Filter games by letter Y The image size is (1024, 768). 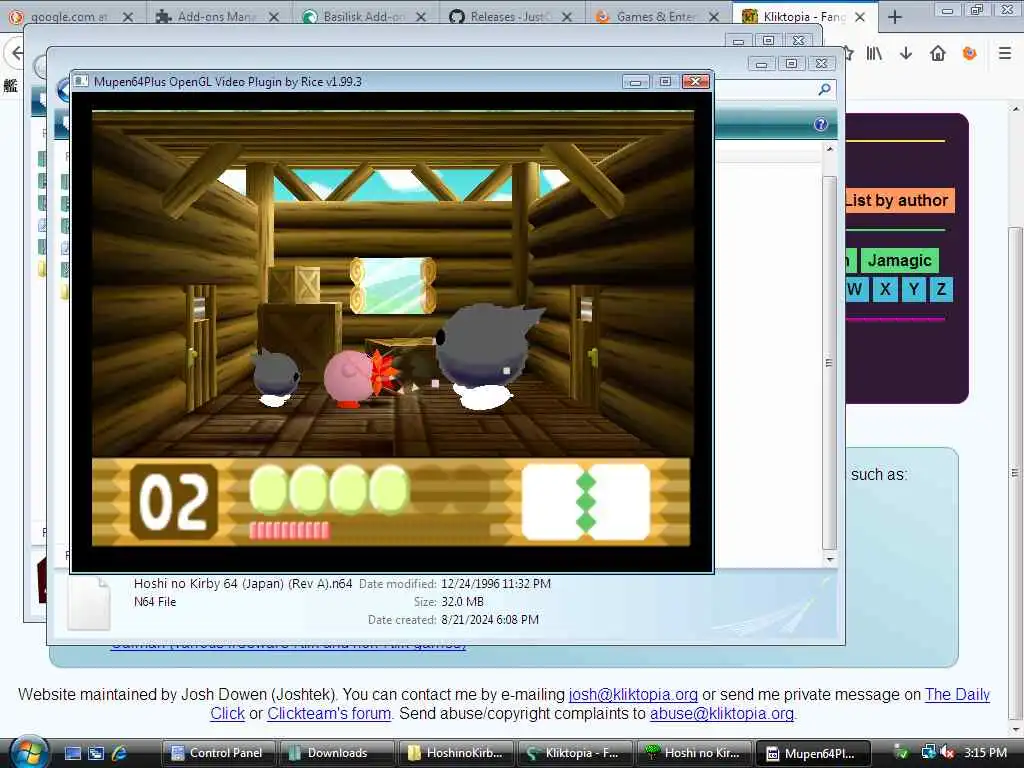(x=914, y=289)
